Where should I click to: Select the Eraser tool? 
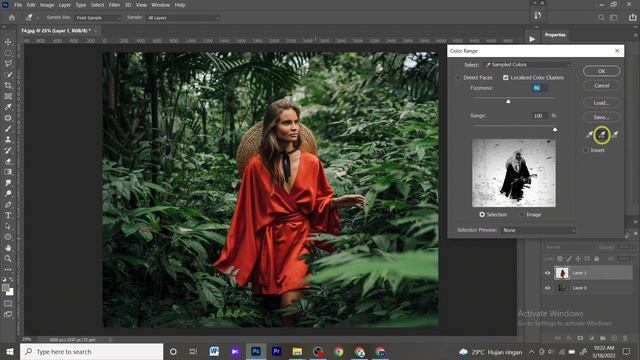coord(8,161)
